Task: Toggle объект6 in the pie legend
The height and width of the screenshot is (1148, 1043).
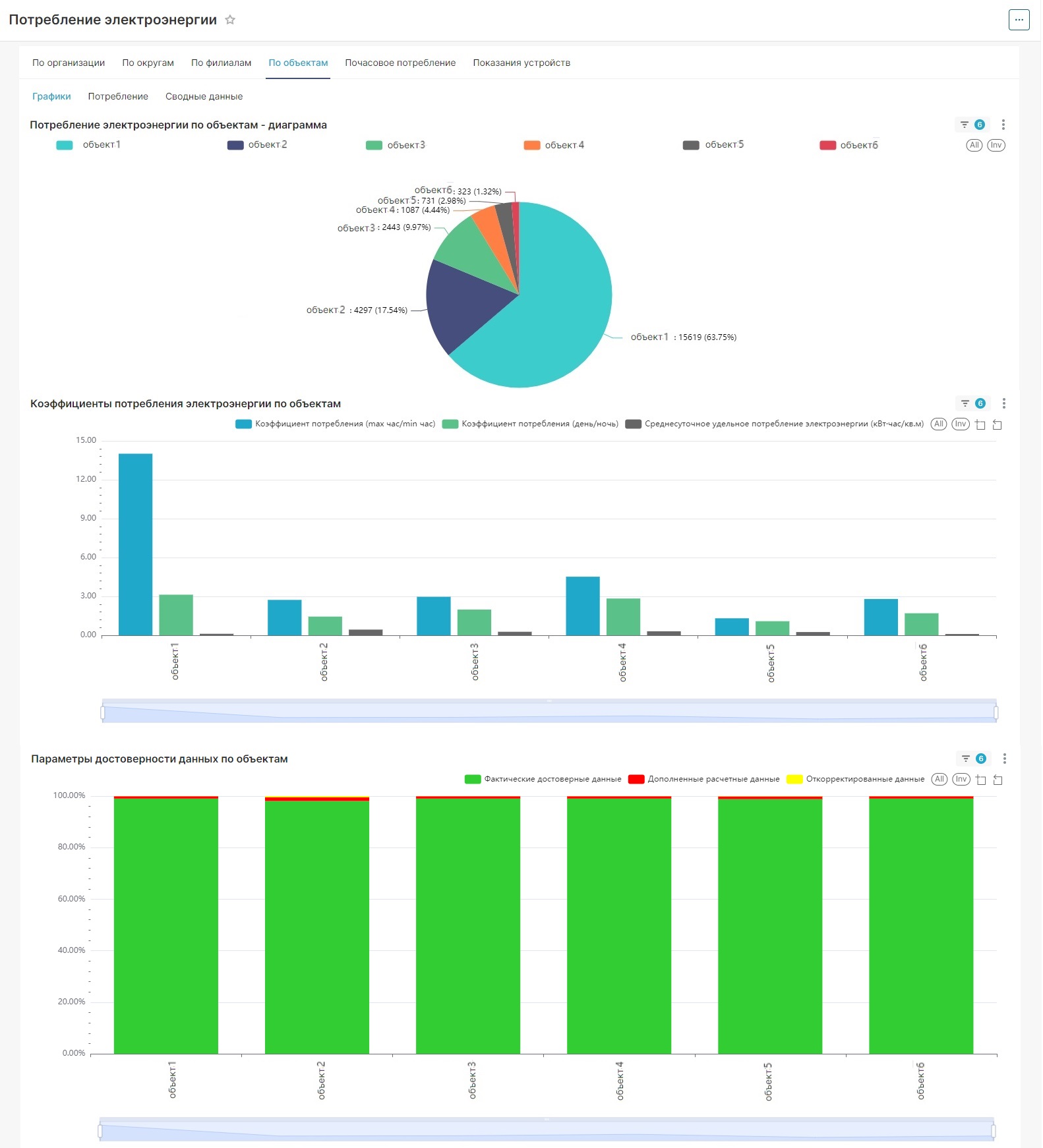Action: [x=849, y=145]
